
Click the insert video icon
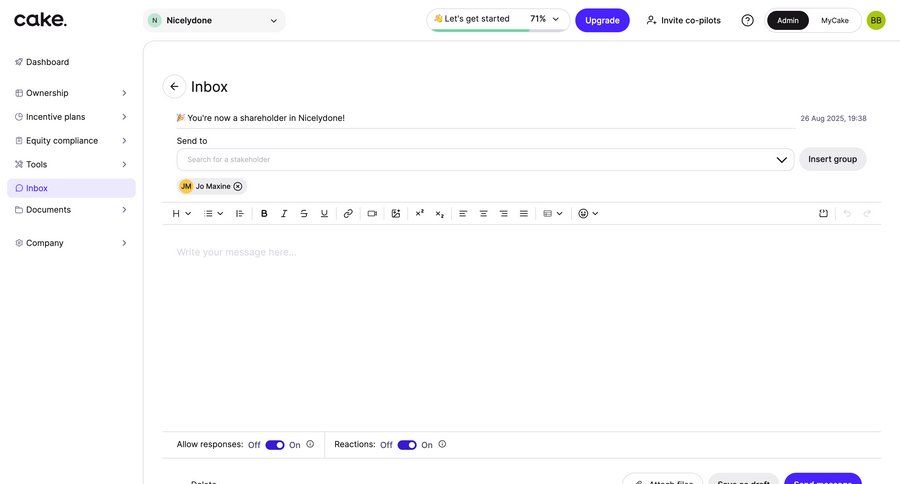click(x=372, y=213)
